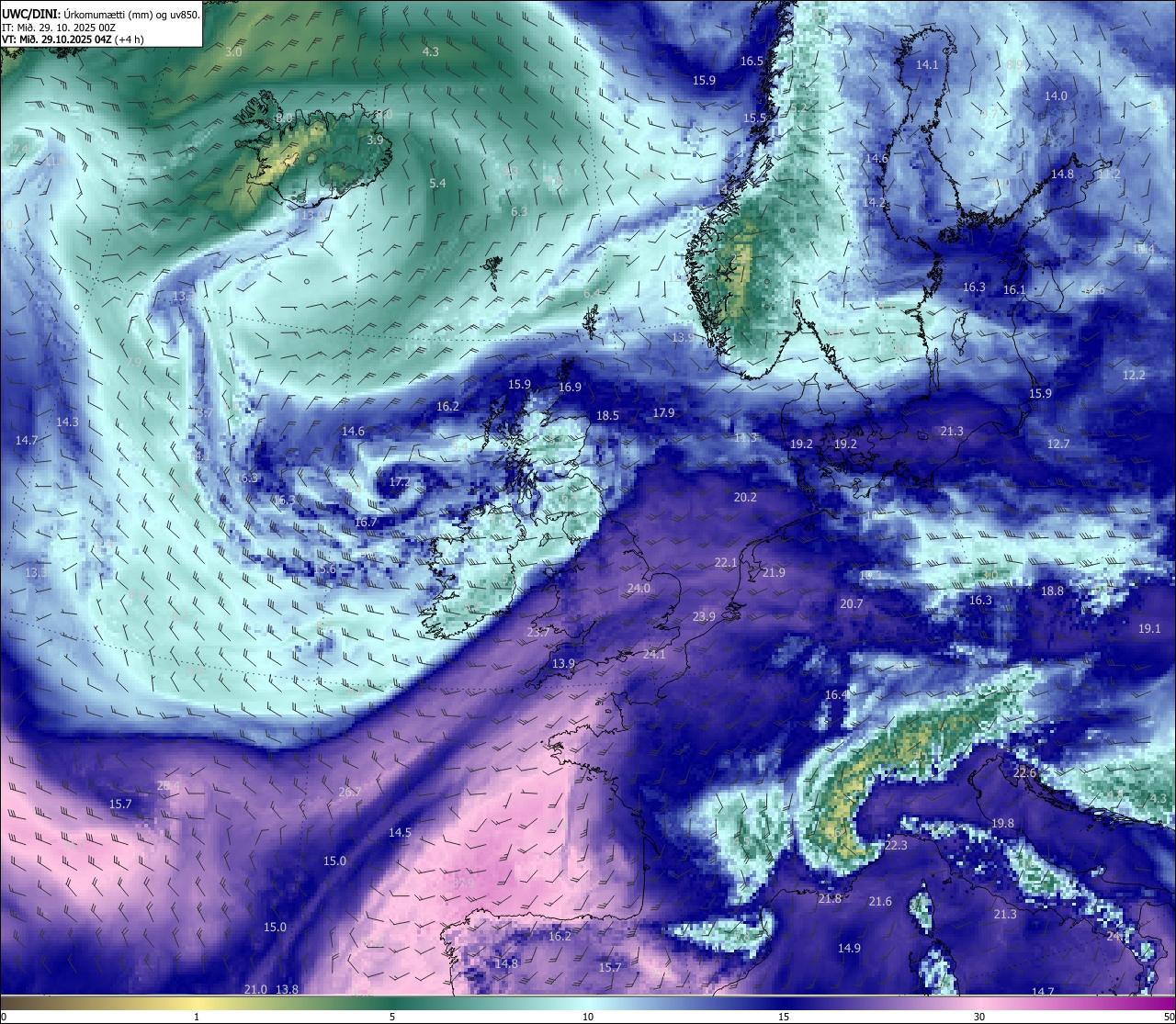This screenshot has height=1024, width=1176.
Task: Click the '16.1' value label
Action: [x=1013, y=289]
